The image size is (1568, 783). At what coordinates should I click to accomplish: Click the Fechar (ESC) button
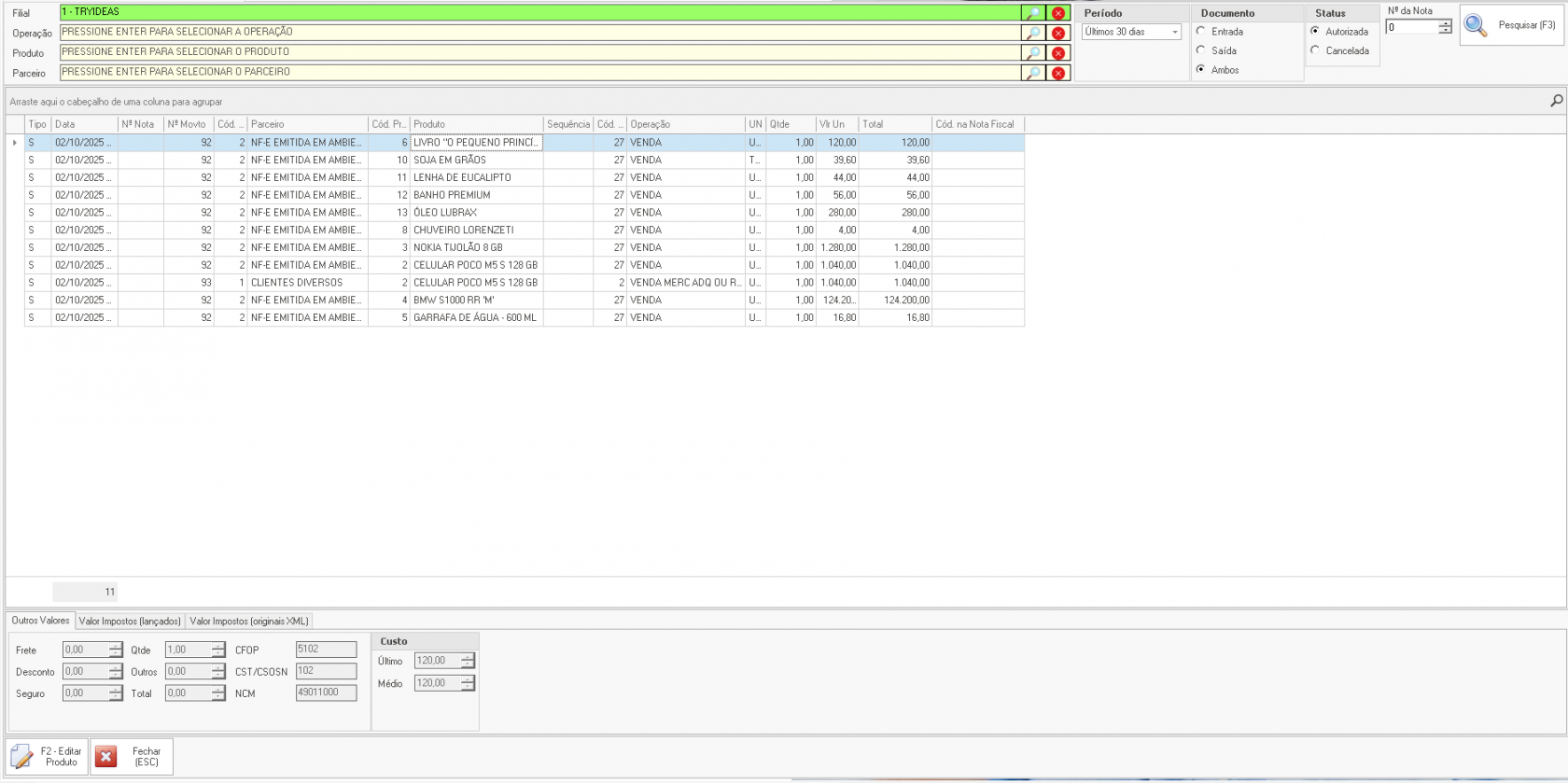point(132,757)
